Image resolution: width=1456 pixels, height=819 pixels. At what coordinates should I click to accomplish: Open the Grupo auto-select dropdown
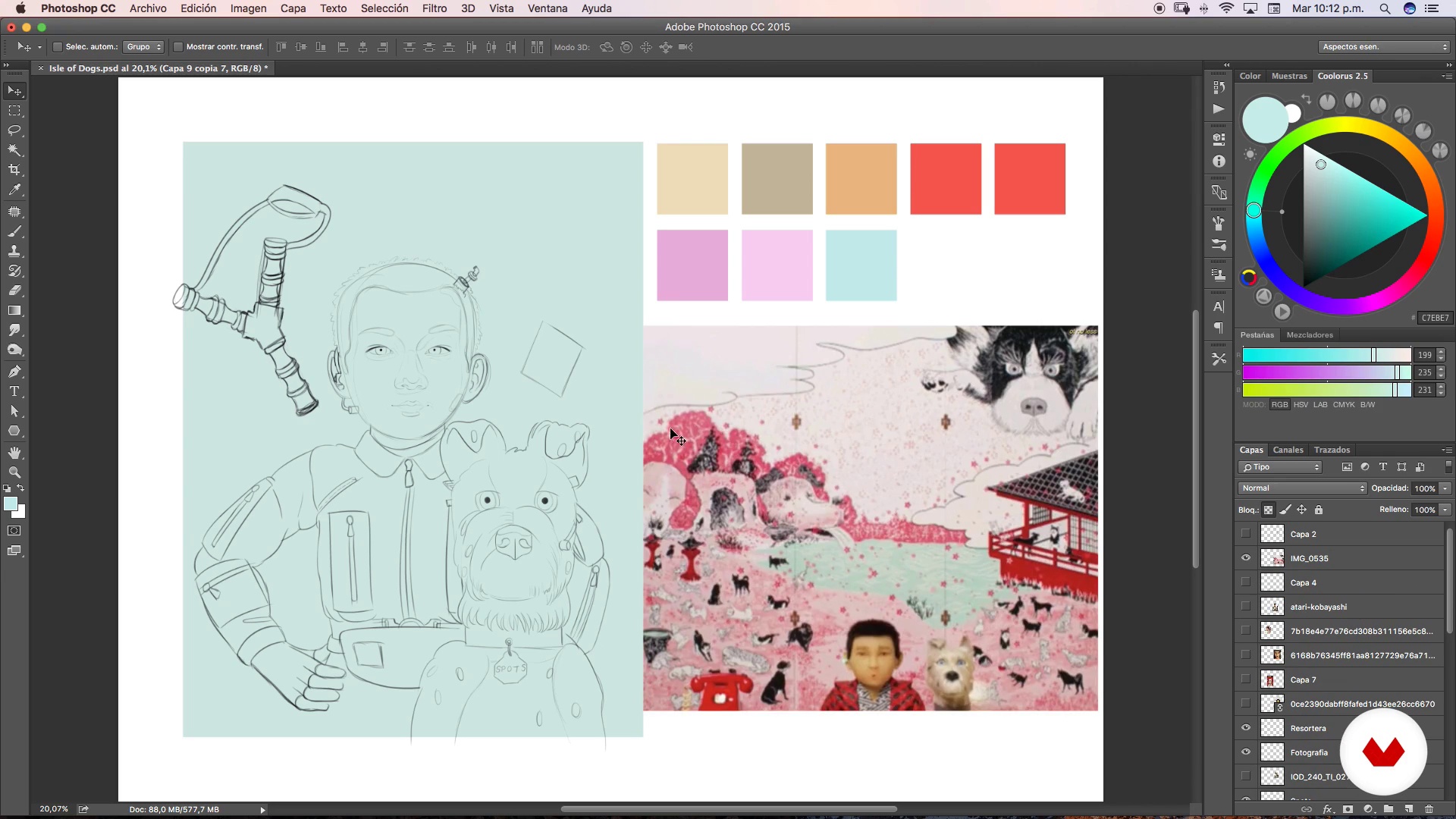pos(144,47)
